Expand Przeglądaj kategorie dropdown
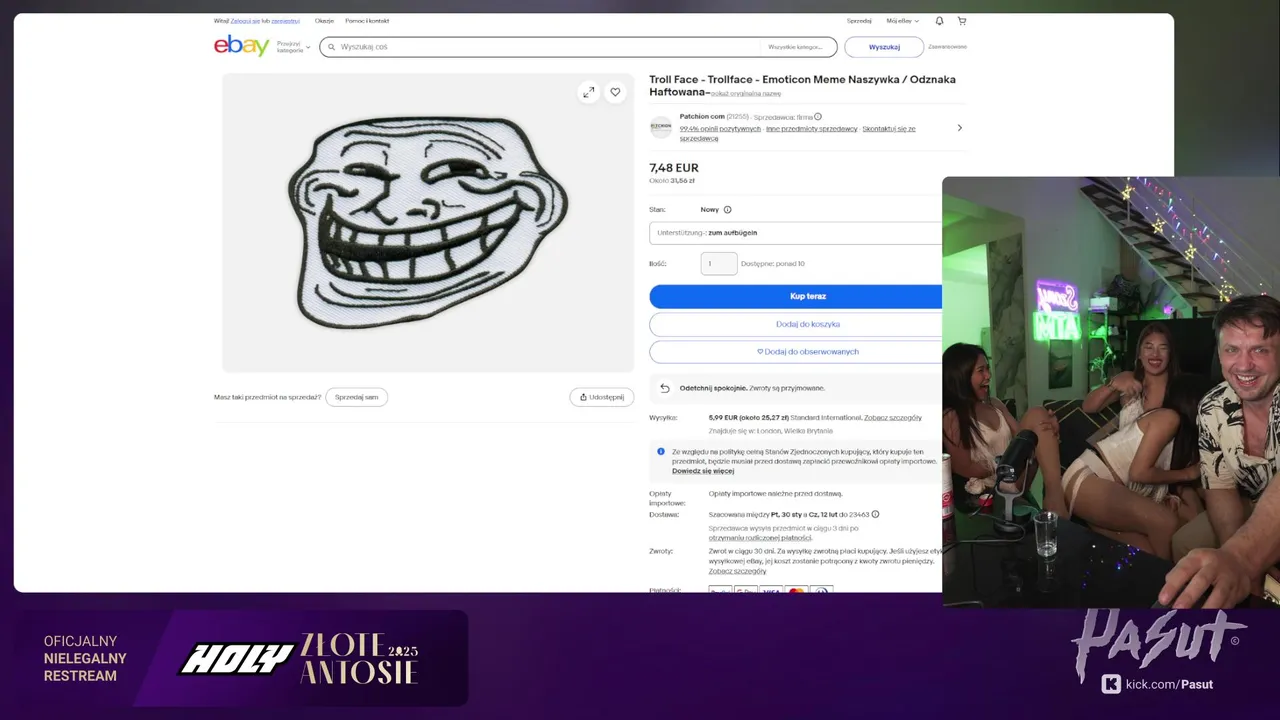 (x=294, y=47)
